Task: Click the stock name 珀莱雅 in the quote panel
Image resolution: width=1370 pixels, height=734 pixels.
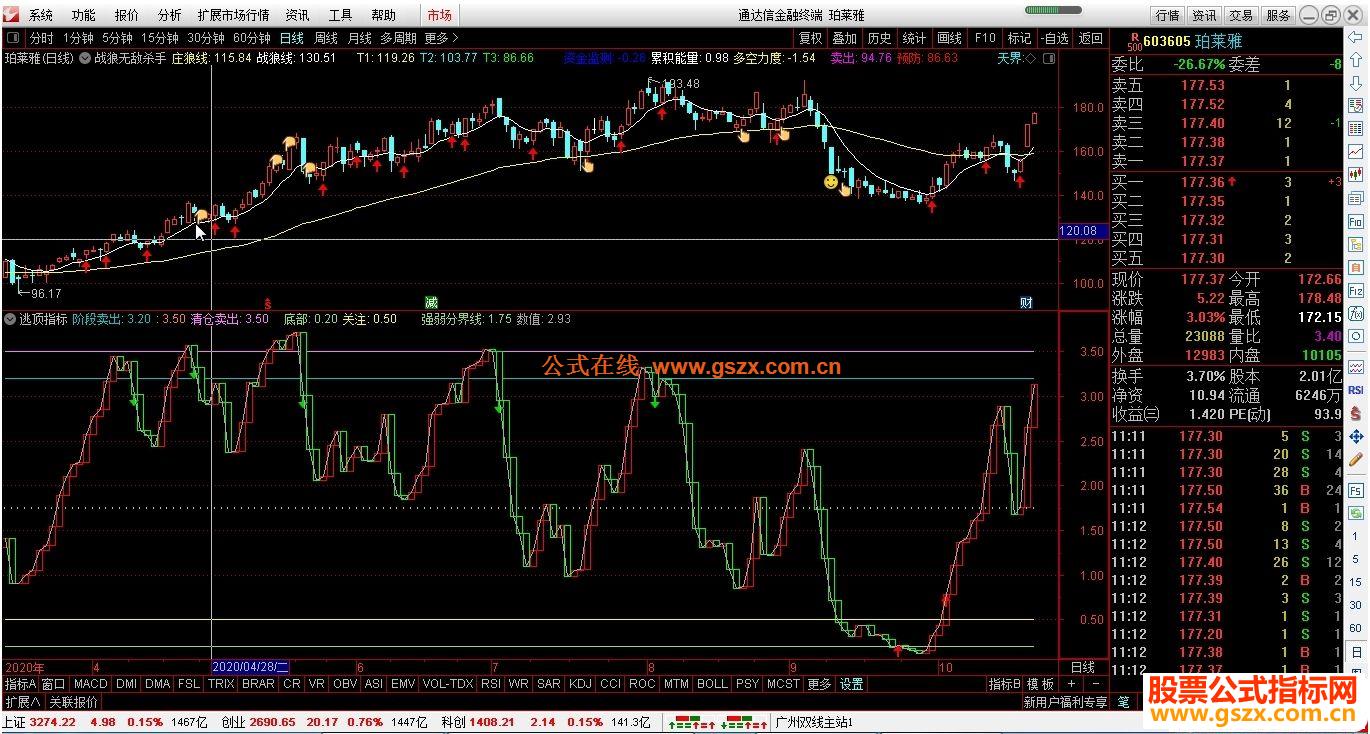Action: click(1218, 40)
